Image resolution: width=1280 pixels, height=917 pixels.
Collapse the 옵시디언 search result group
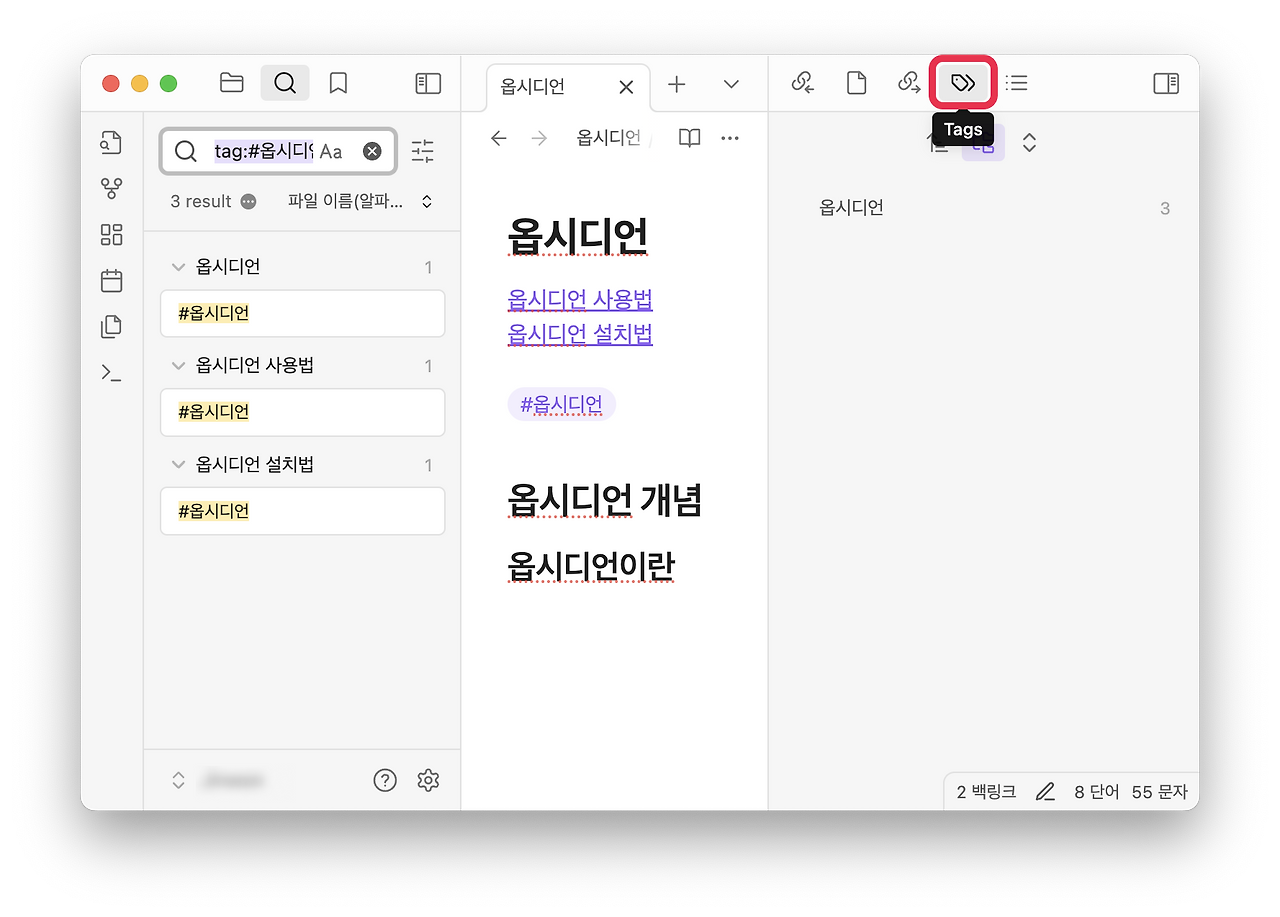179,267
